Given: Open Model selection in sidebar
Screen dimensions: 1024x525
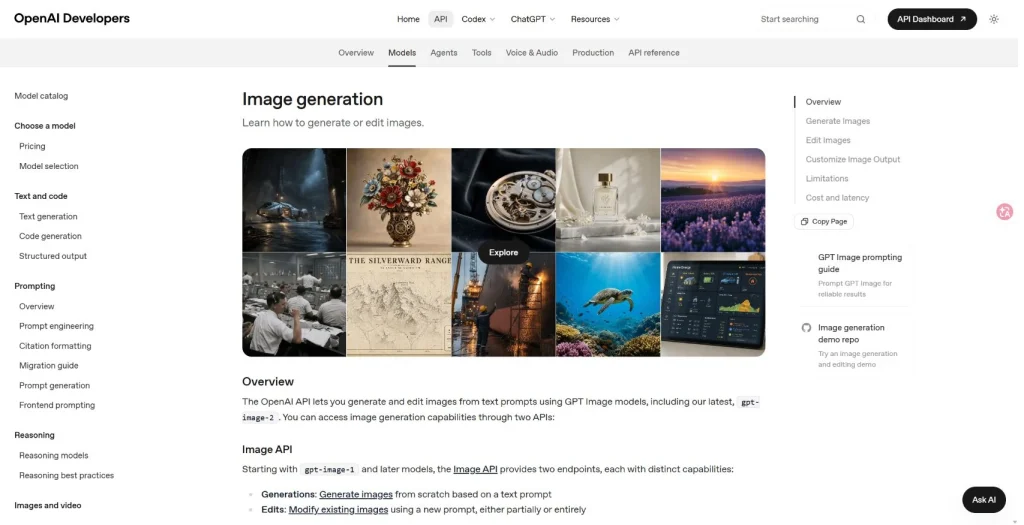Looking at the screenshot, I should pyautogui.click(x=48, y=166).
